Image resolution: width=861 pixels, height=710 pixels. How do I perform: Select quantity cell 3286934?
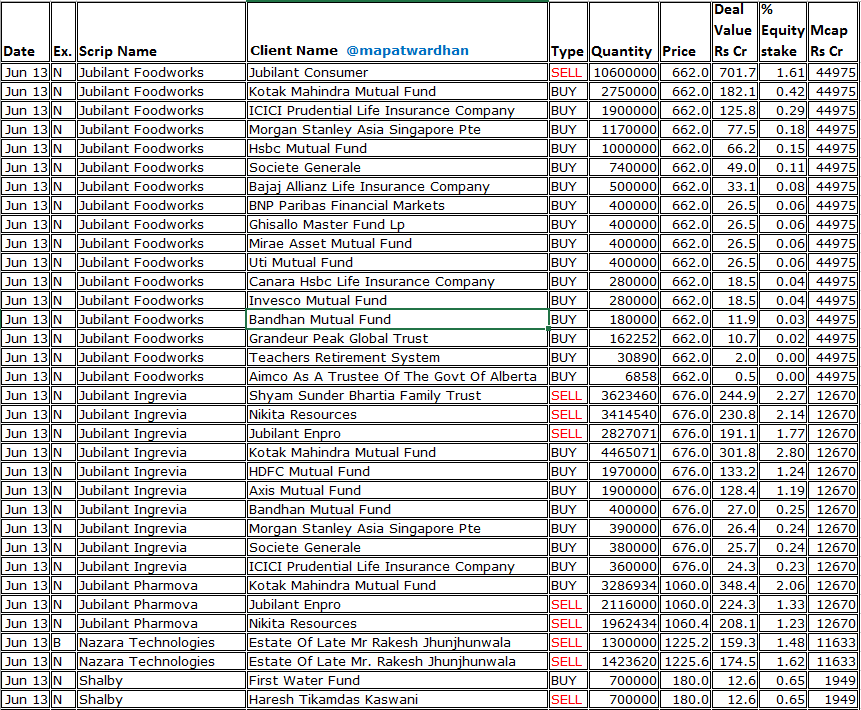pyautogui.click(x=624, y=585)
